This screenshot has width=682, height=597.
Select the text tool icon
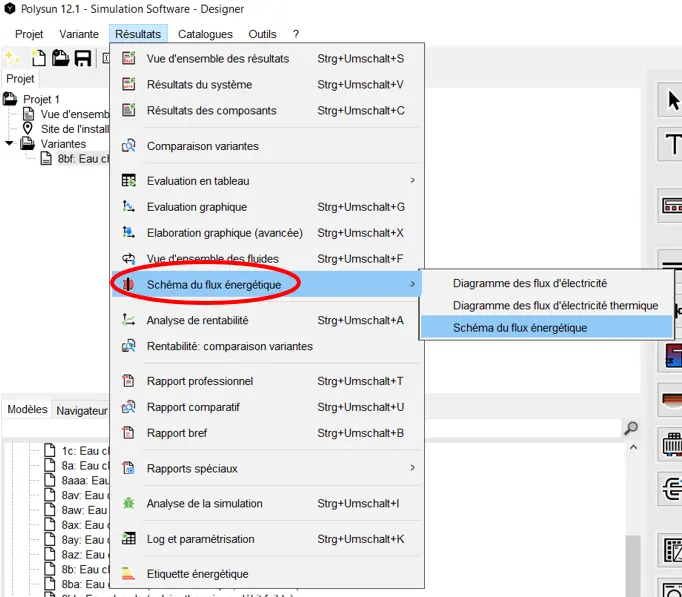672,146
